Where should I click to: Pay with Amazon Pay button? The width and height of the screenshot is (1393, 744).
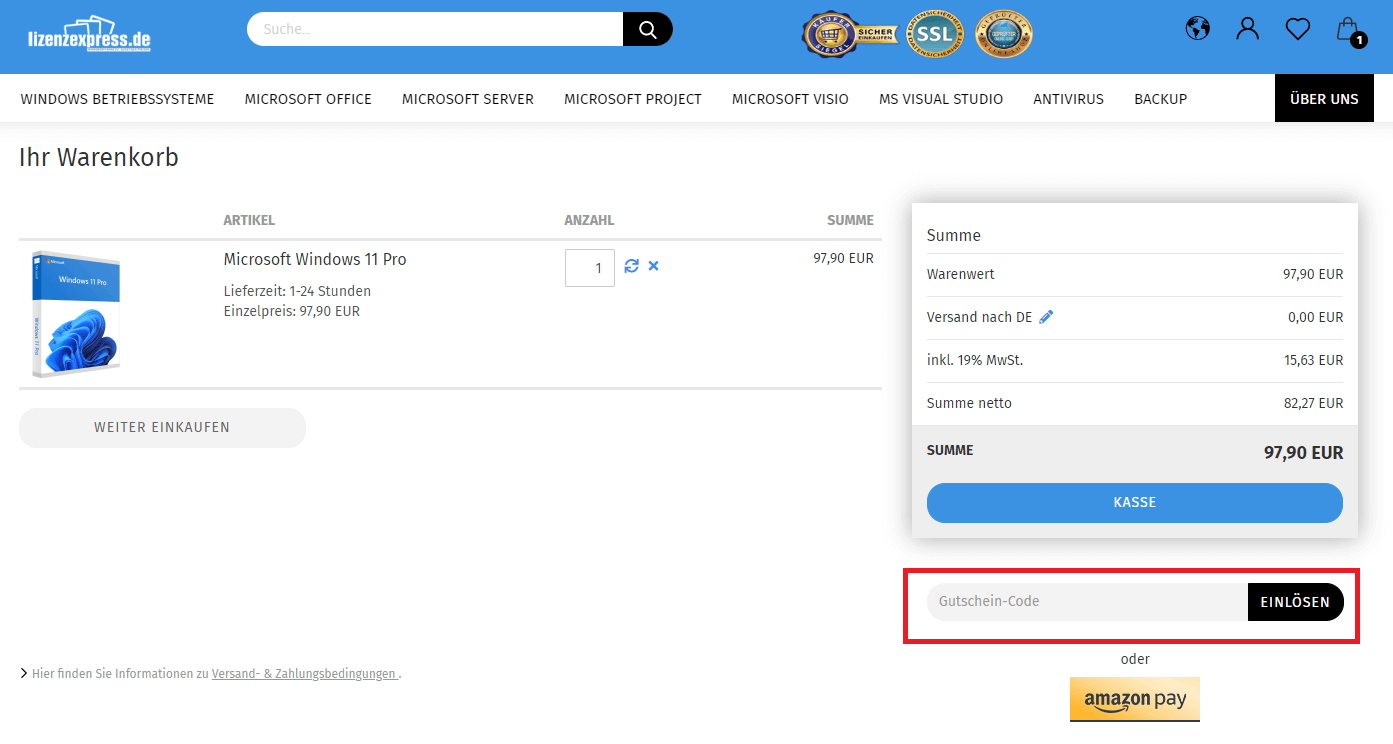click(1135, 699)
